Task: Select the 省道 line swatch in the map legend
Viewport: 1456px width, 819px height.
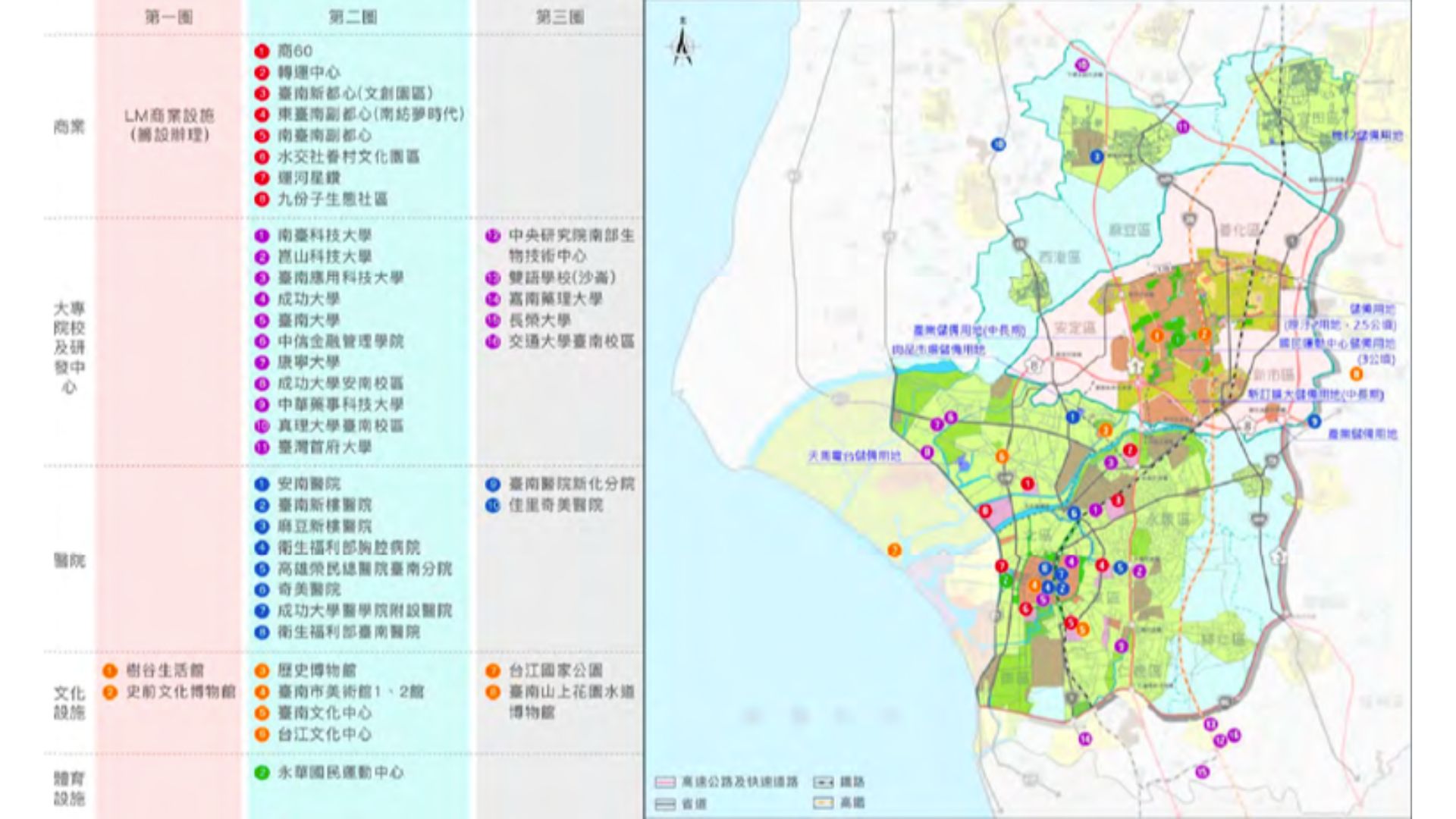Action: pyautogui.click(x=665, y=803)
